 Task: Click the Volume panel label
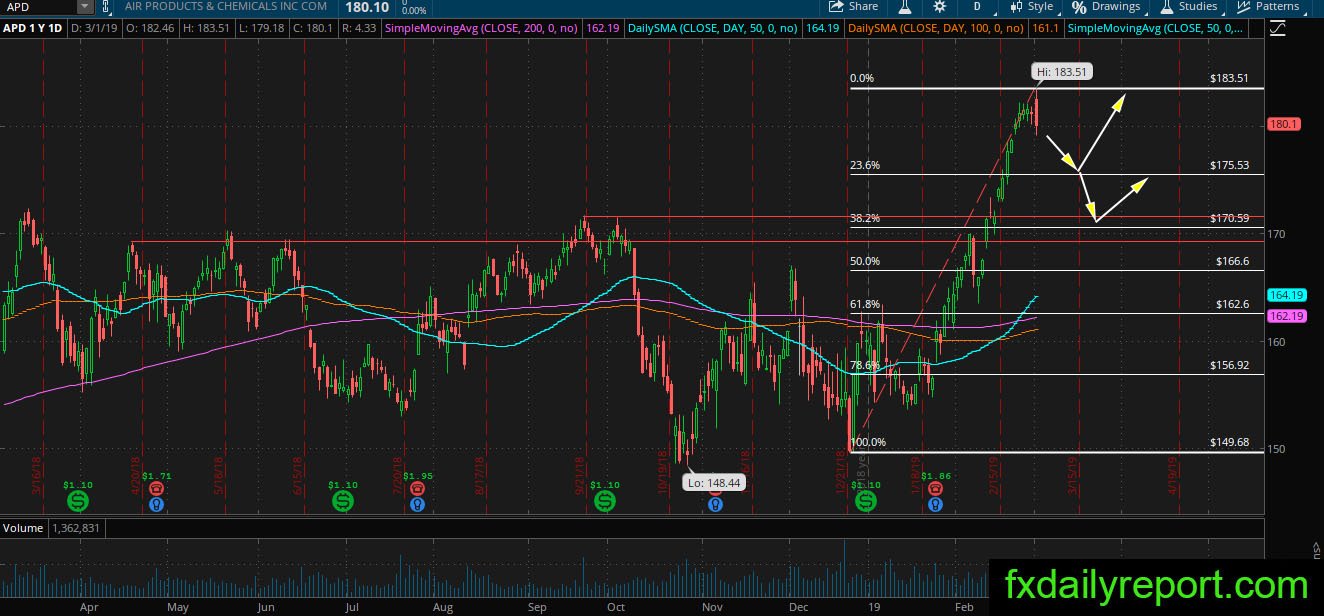coord(23,527)
